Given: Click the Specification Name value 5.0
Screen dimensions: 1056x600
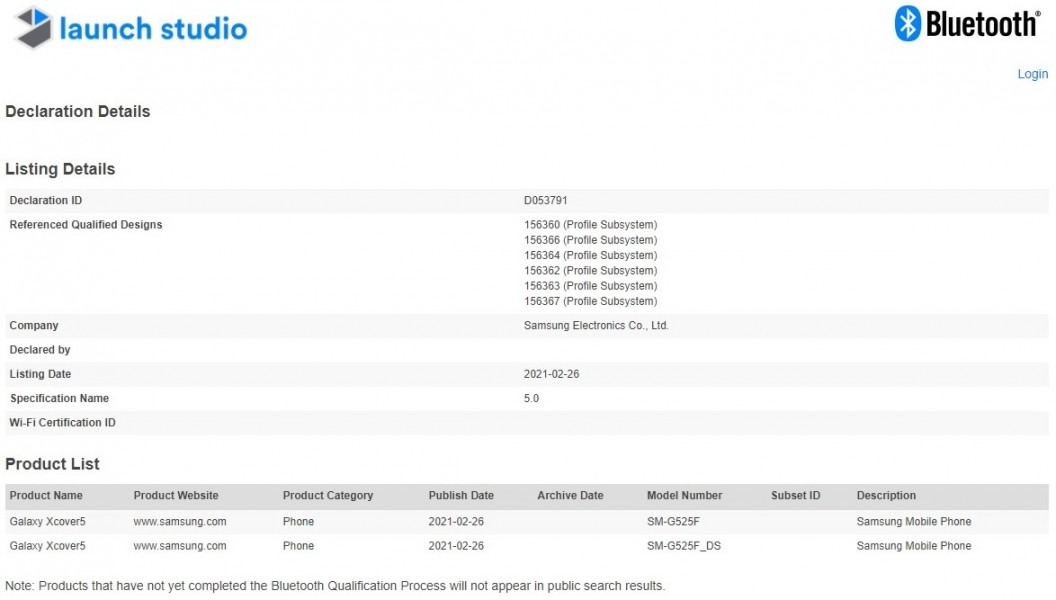Looking at the screenshot, I should [531, 399].
